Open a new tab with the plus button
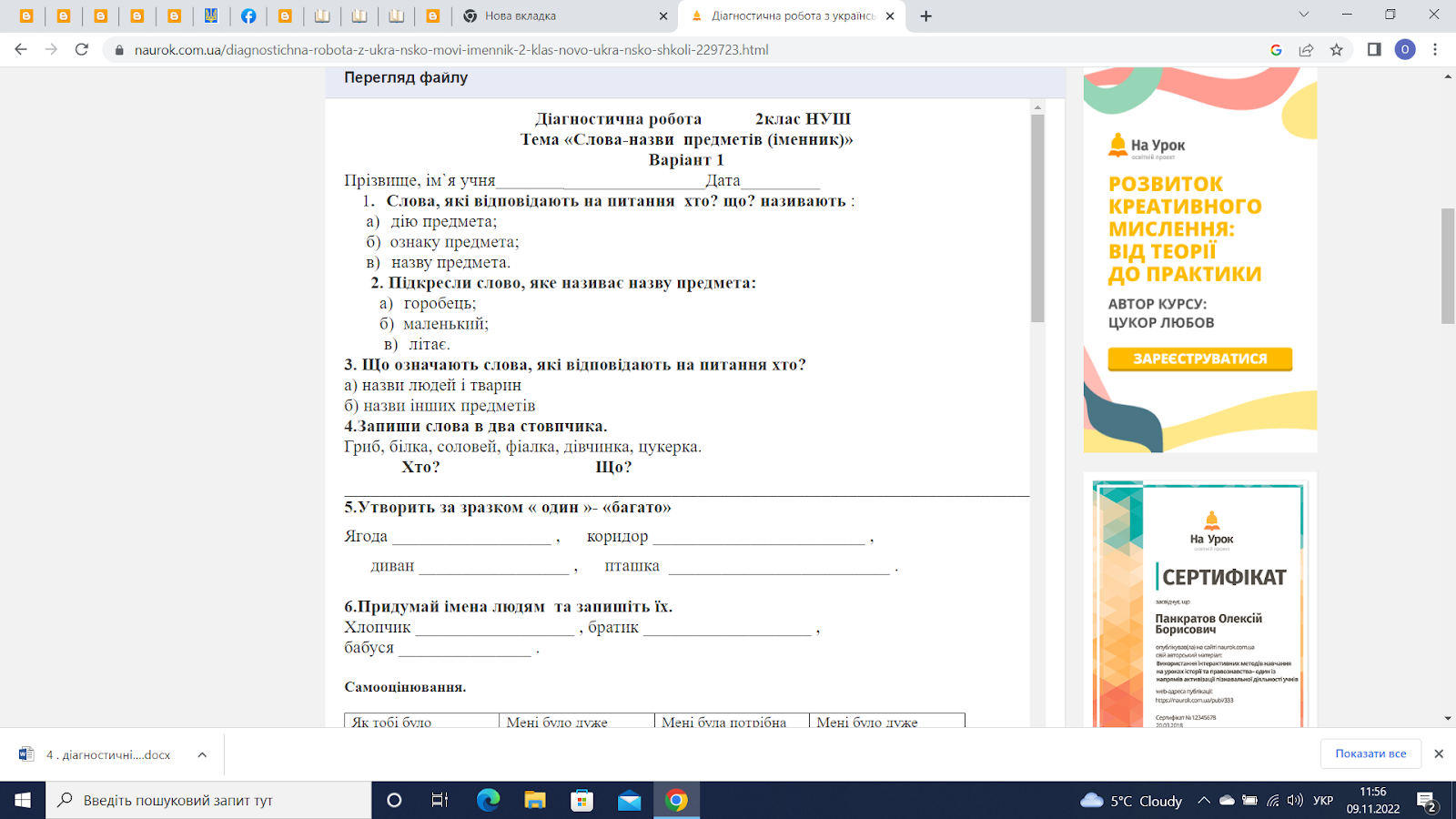Screen dimensions: 1456x819 [925, 16]
